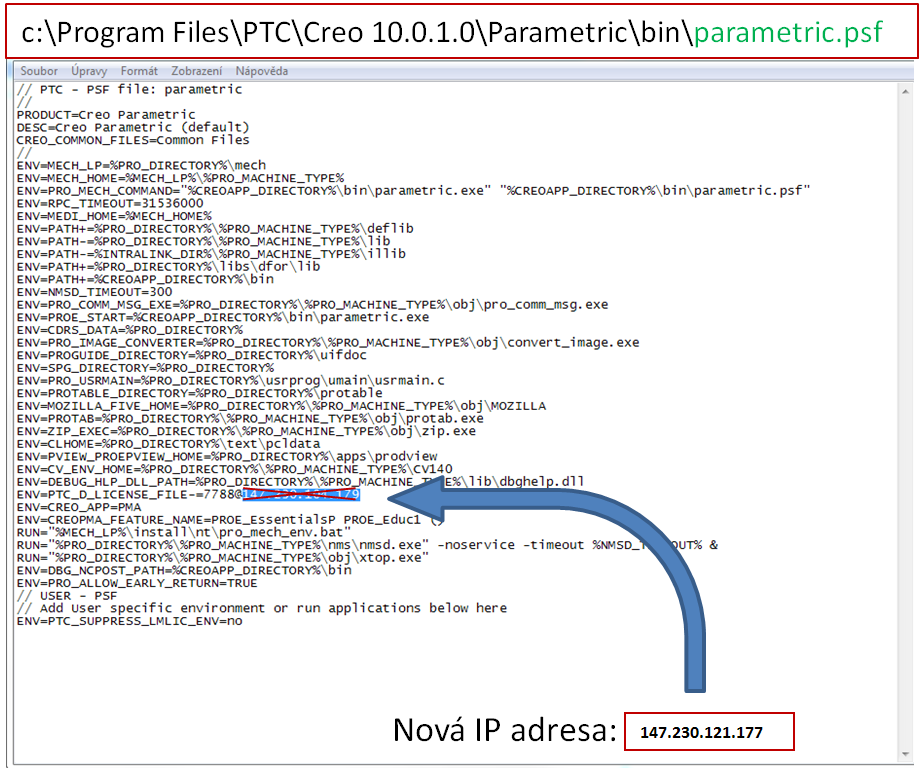Click the ENV=PRO_IMAGE_CONVERTER line
The image size is (921, 768).
328,342
